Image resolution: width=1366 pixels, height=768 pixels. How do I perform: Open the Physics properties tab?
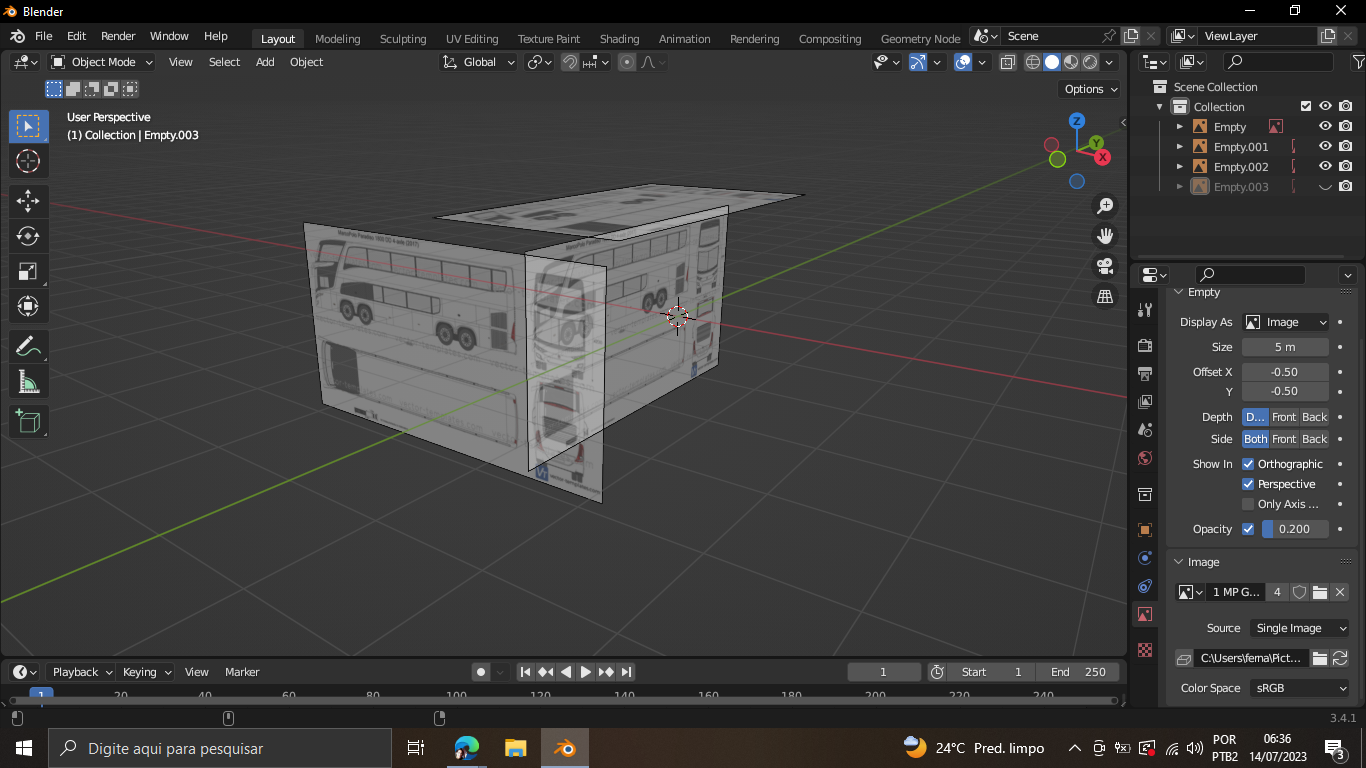tap(1145, 558)
